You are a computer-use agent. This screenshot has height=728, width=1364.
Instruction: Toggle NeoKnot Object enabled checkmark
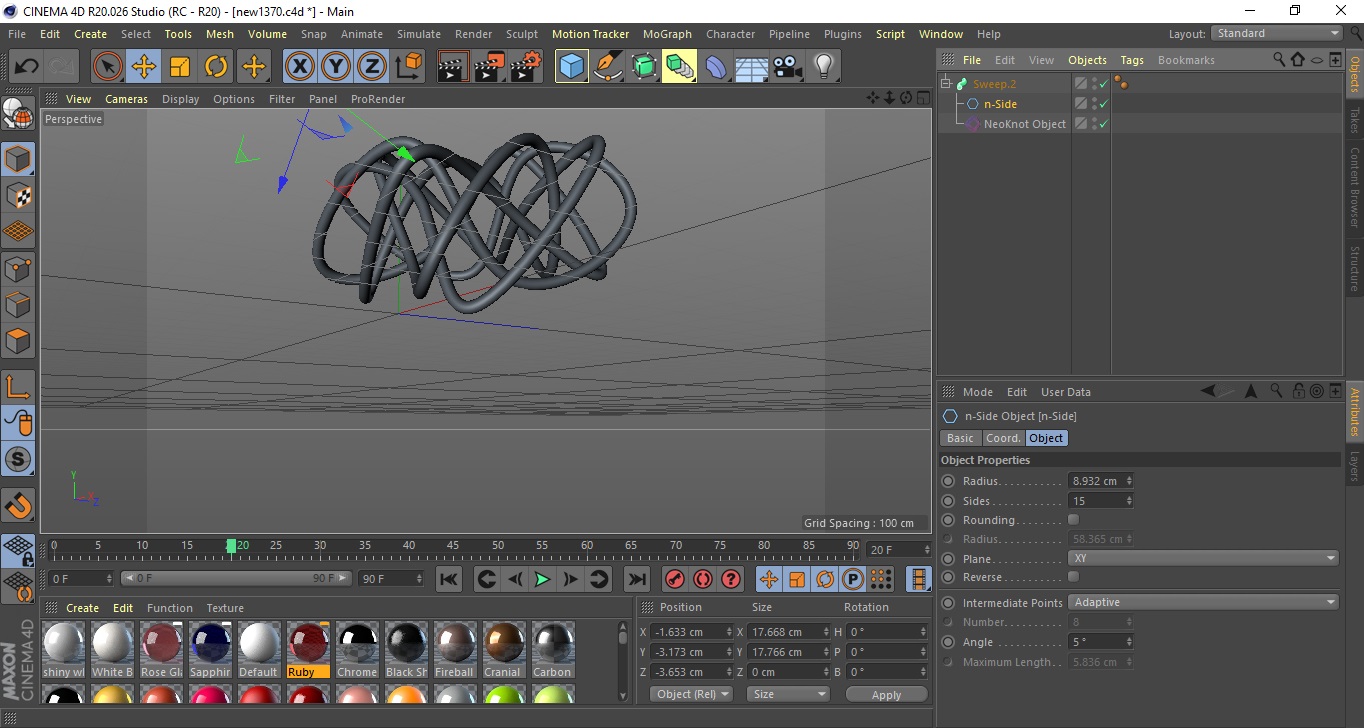click(x=1103, y=124)
